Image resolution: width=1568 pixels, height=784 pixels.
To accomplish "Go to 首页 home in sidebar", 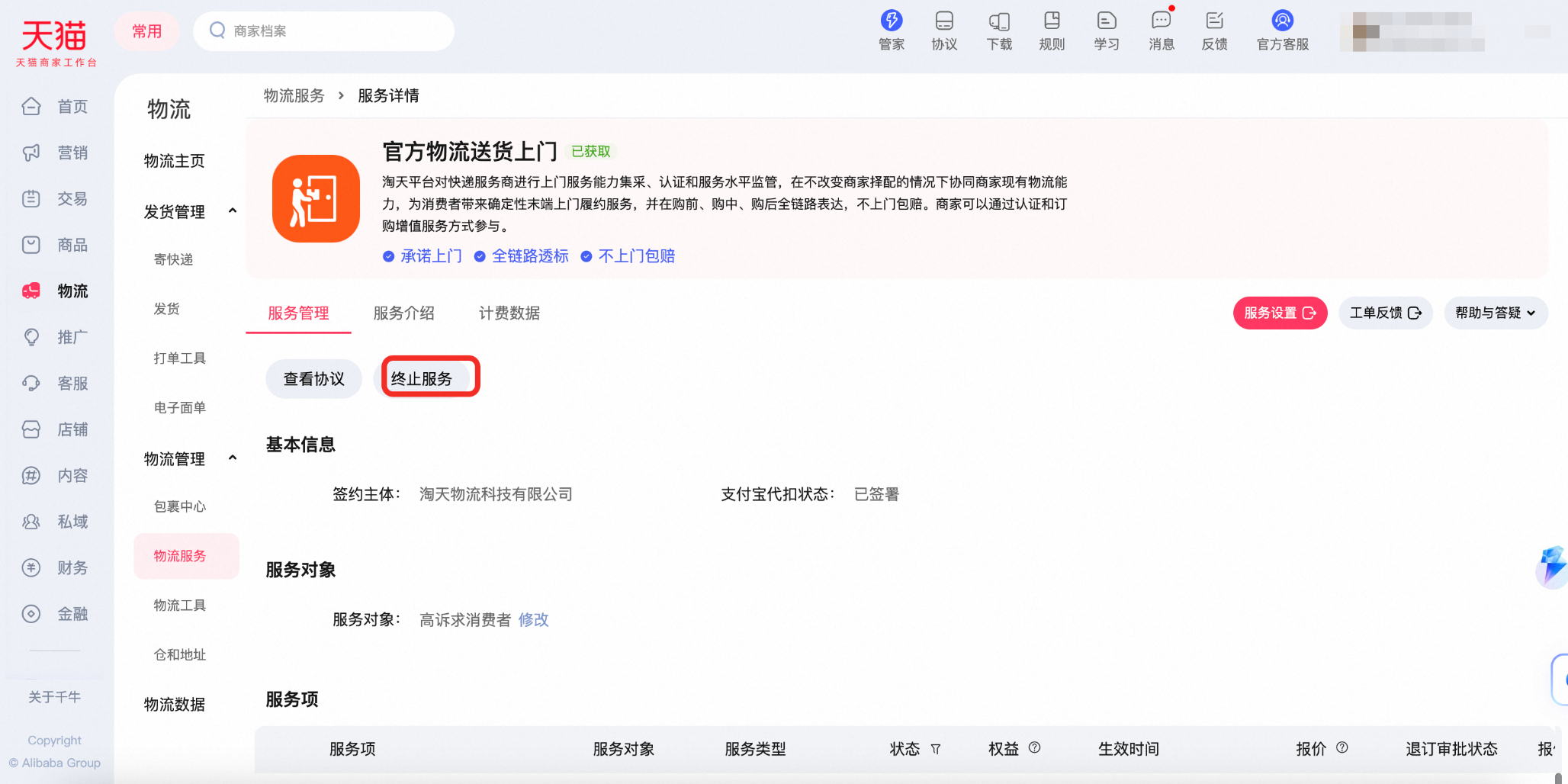I will 55,107.
